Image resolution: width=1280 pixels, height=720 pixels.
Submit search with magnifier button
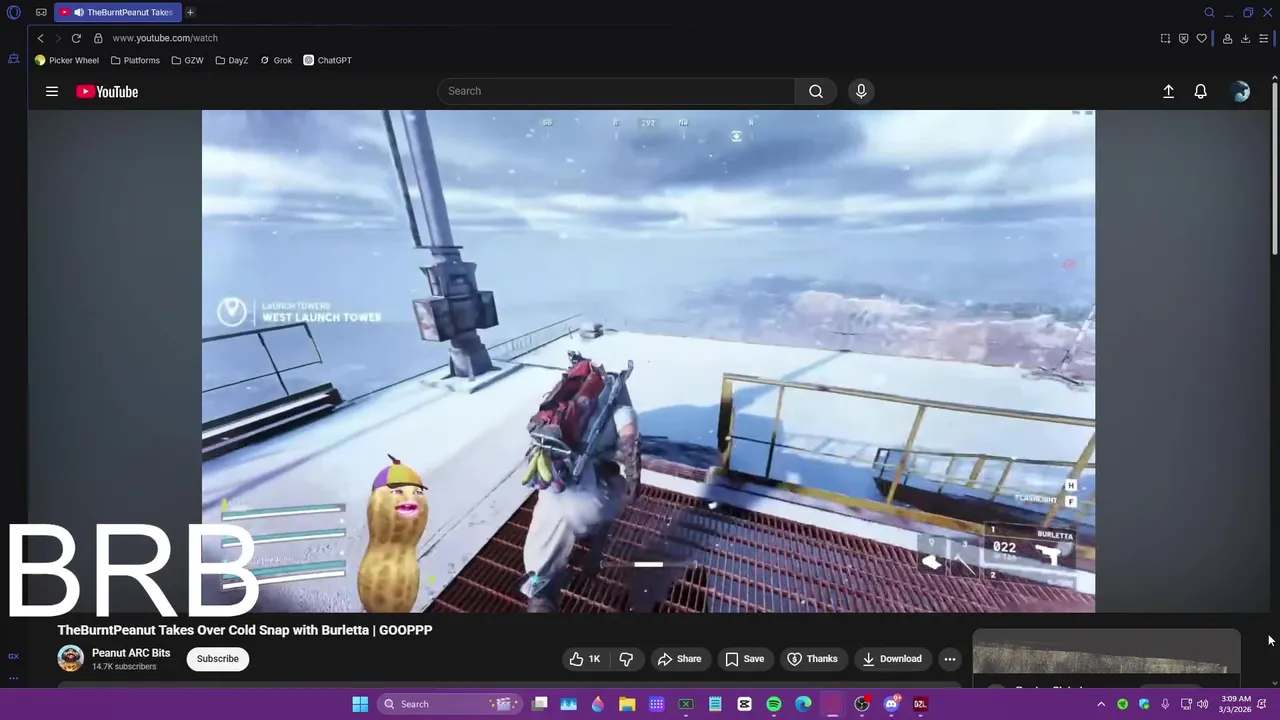[816, 91]
